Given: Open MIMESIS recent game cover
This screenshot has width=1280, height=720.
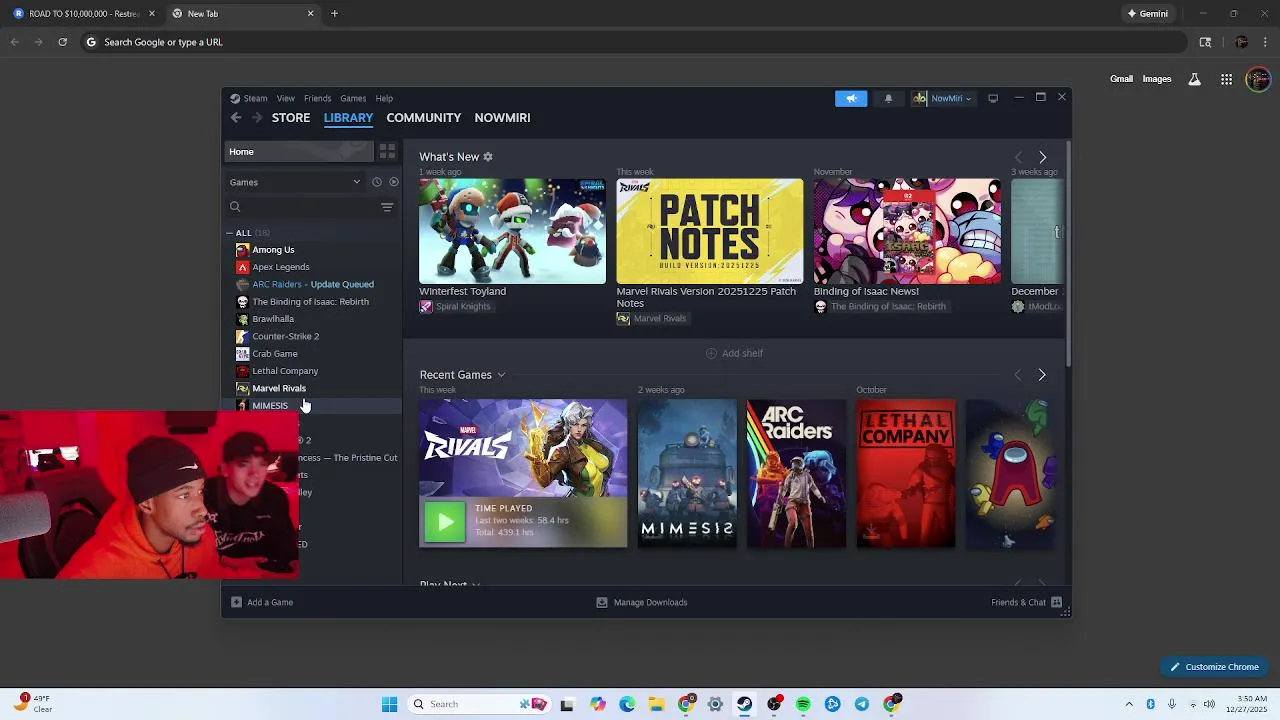Looking at the screenshot, I should pos(687,474).
